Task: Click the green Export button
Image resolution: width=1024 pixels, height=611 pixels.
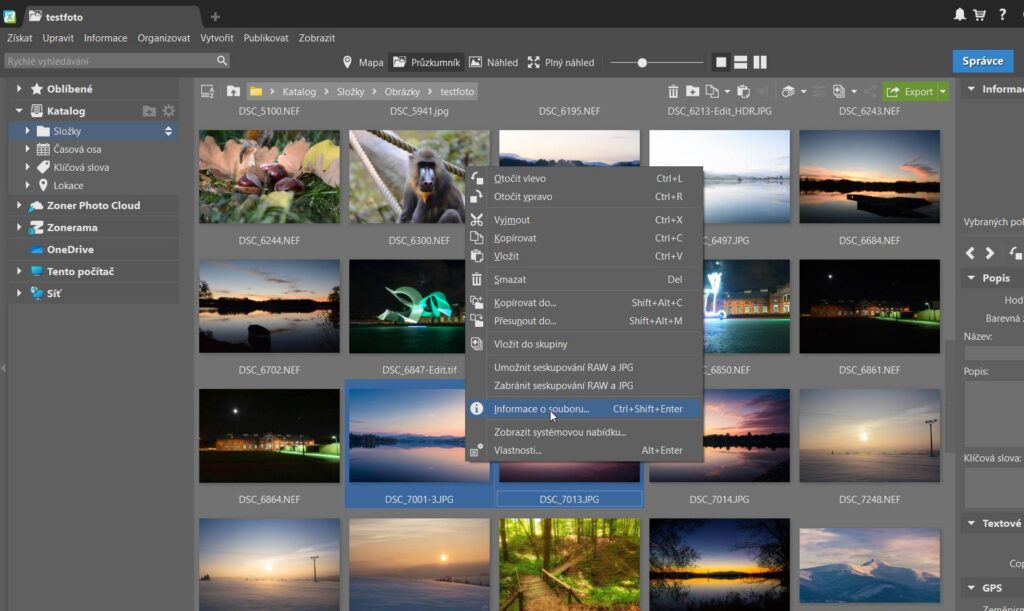Action: click(x=910, y=91)
